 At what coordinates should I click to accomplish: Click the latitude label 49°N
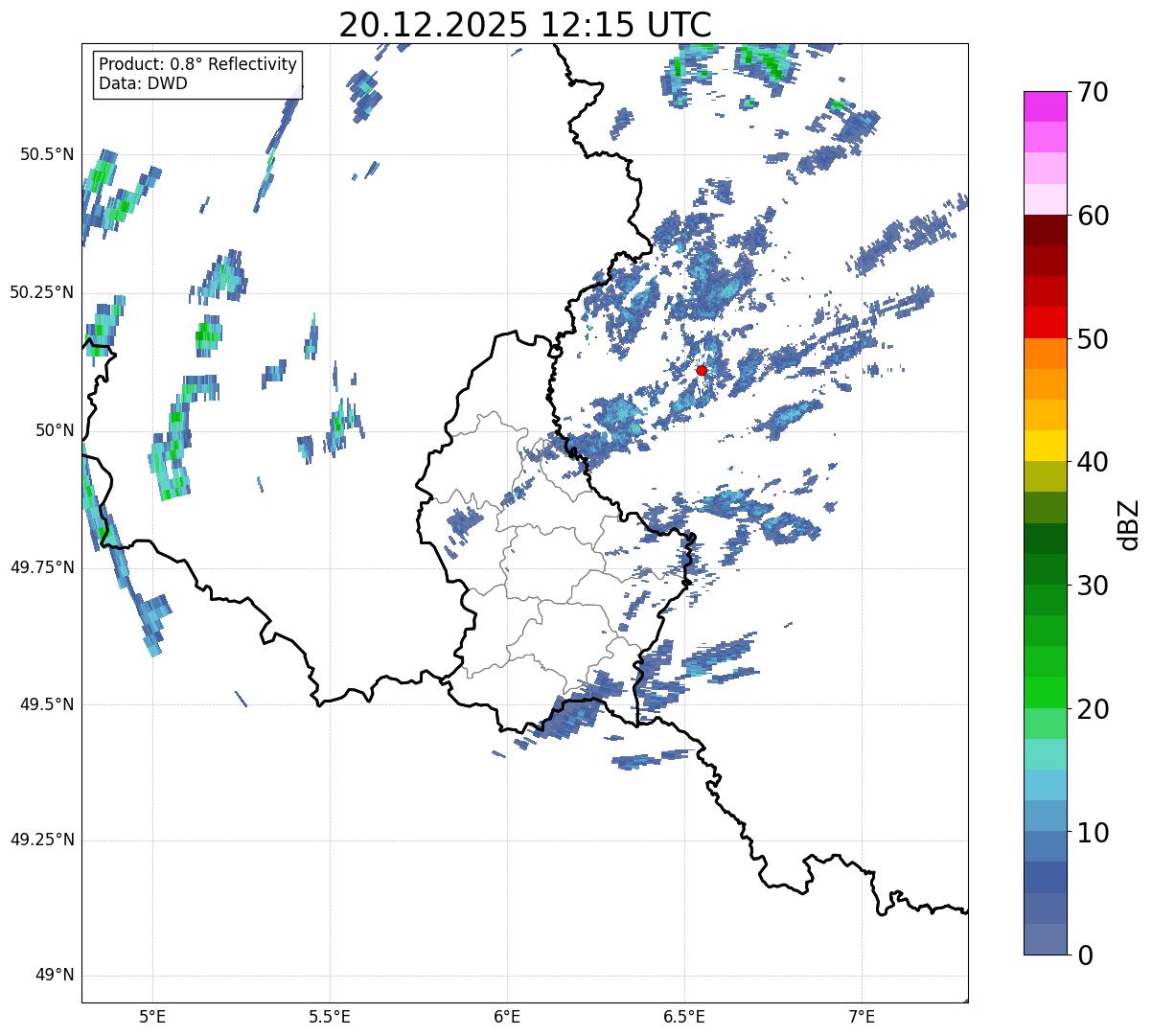point(55,976)
